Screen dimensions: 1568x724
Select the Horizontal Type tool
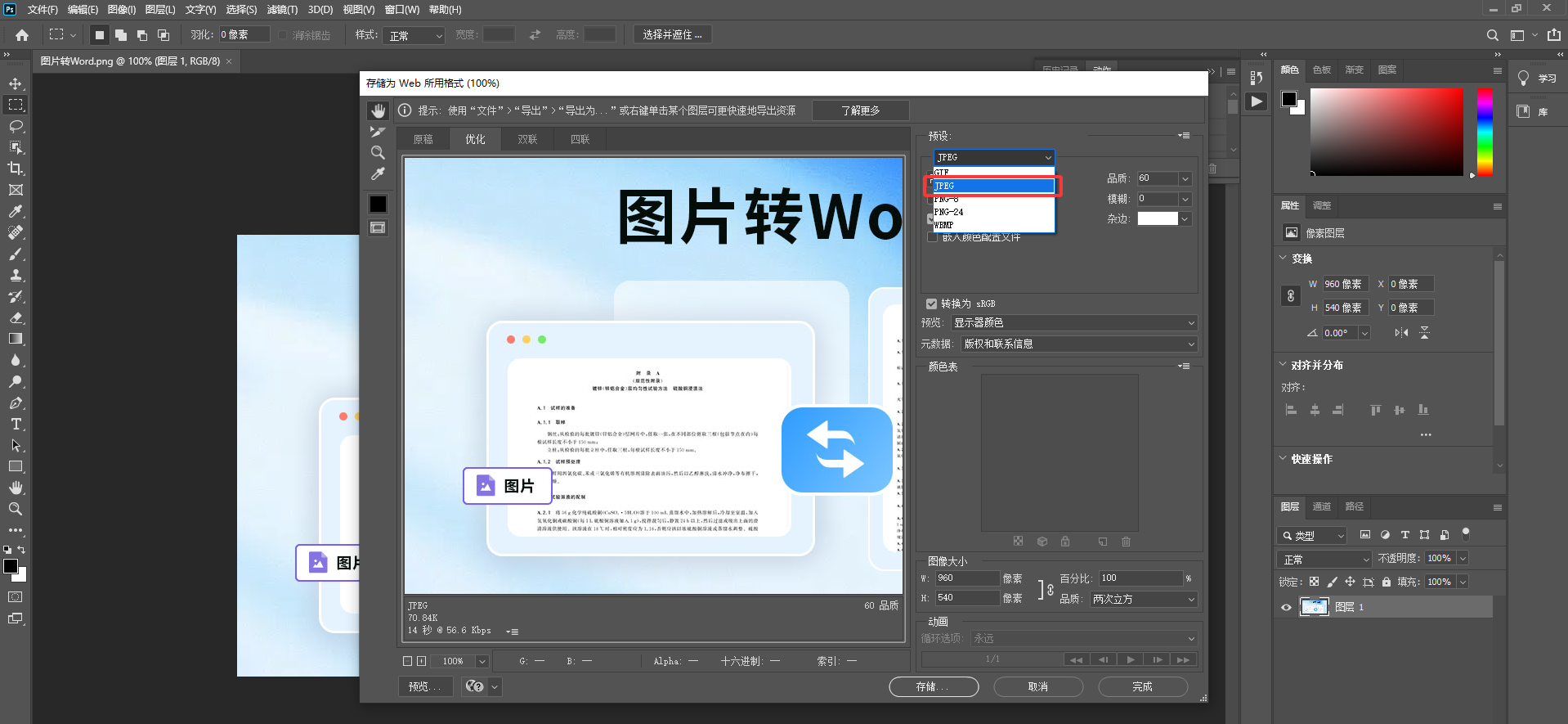[x=16, y=424]
